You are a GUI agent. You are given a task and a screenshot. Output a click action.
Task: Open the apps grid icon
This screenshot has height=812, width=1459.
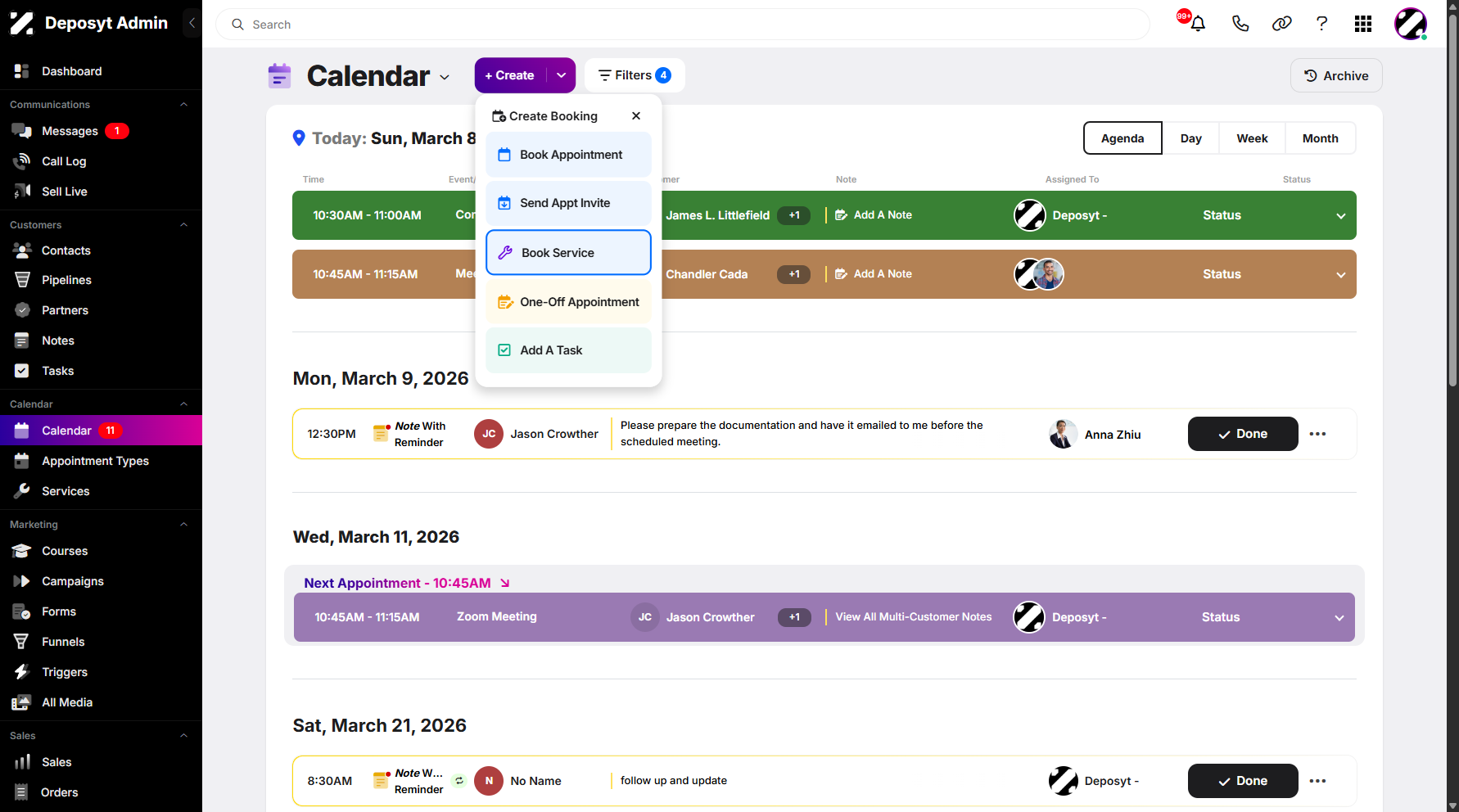pyautogui.click(x=1363, y=24)
